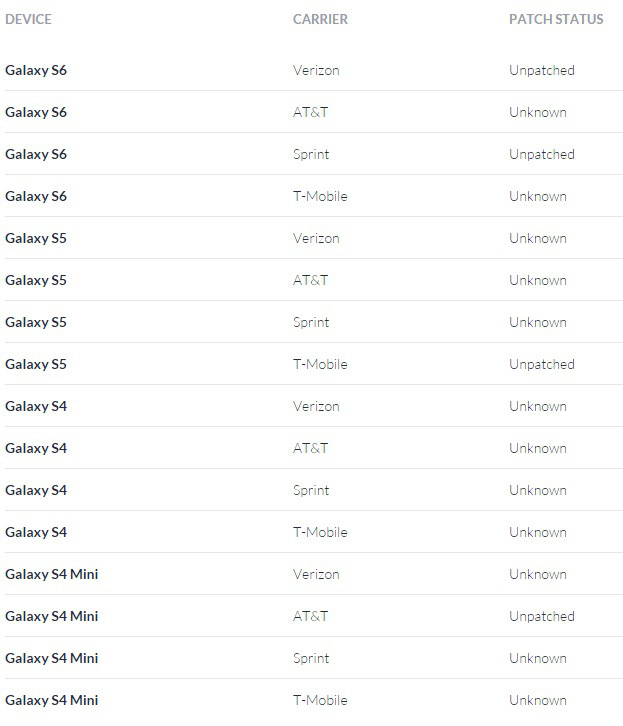This screenshot has height=726, width=623.
Task: Click Unpatched status for Galaxy S6 Sprint
Action: click(x=541, y=155)
